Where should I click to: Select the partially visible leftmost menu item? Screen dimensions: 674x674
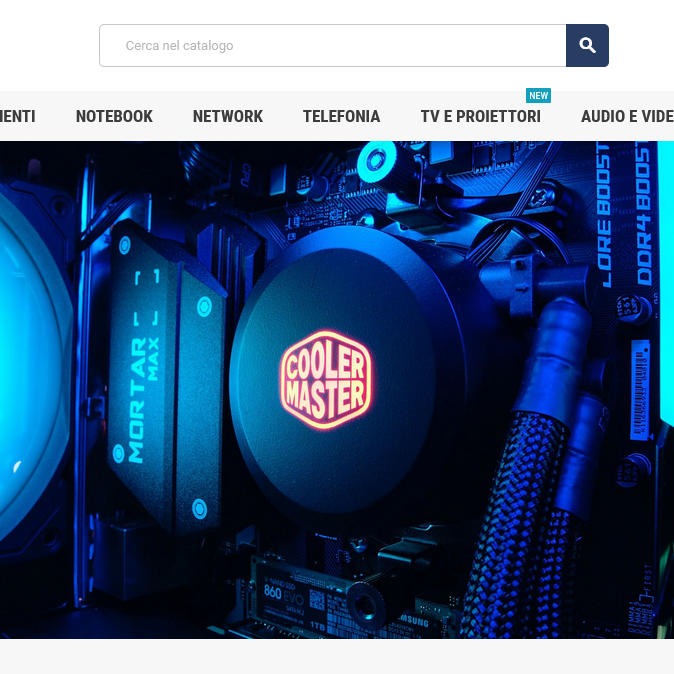pos(17,116)
